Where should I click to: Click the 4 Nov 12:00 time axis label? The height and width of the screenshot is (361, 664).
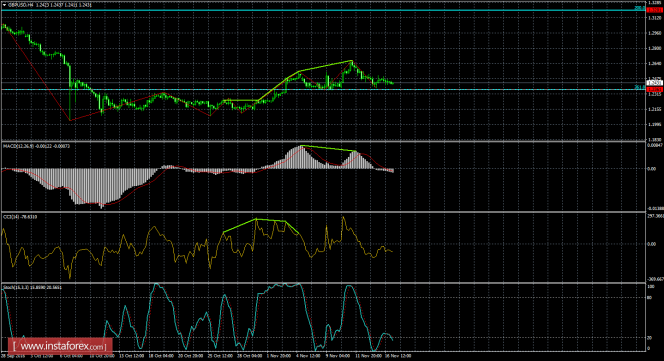pyautogui.click(x=308, y=356)
